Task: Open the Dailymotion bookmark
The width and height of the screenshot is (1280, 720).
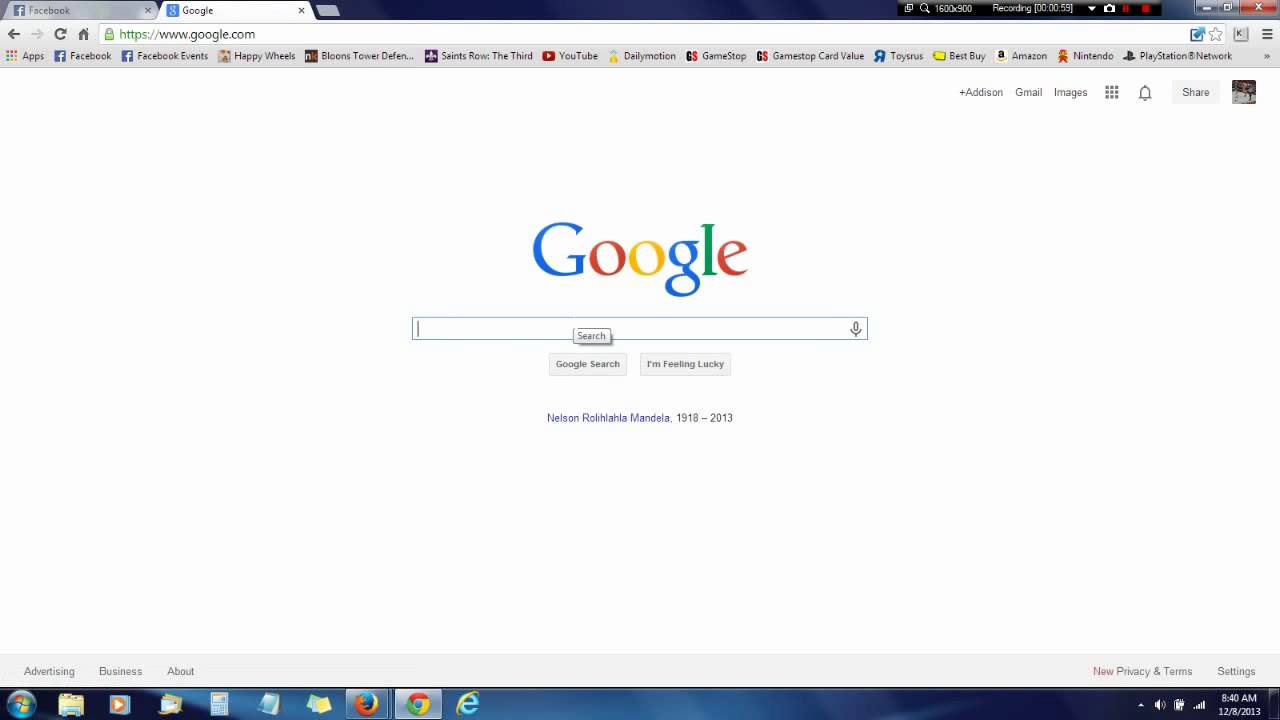Action: (x=642, y=56)
